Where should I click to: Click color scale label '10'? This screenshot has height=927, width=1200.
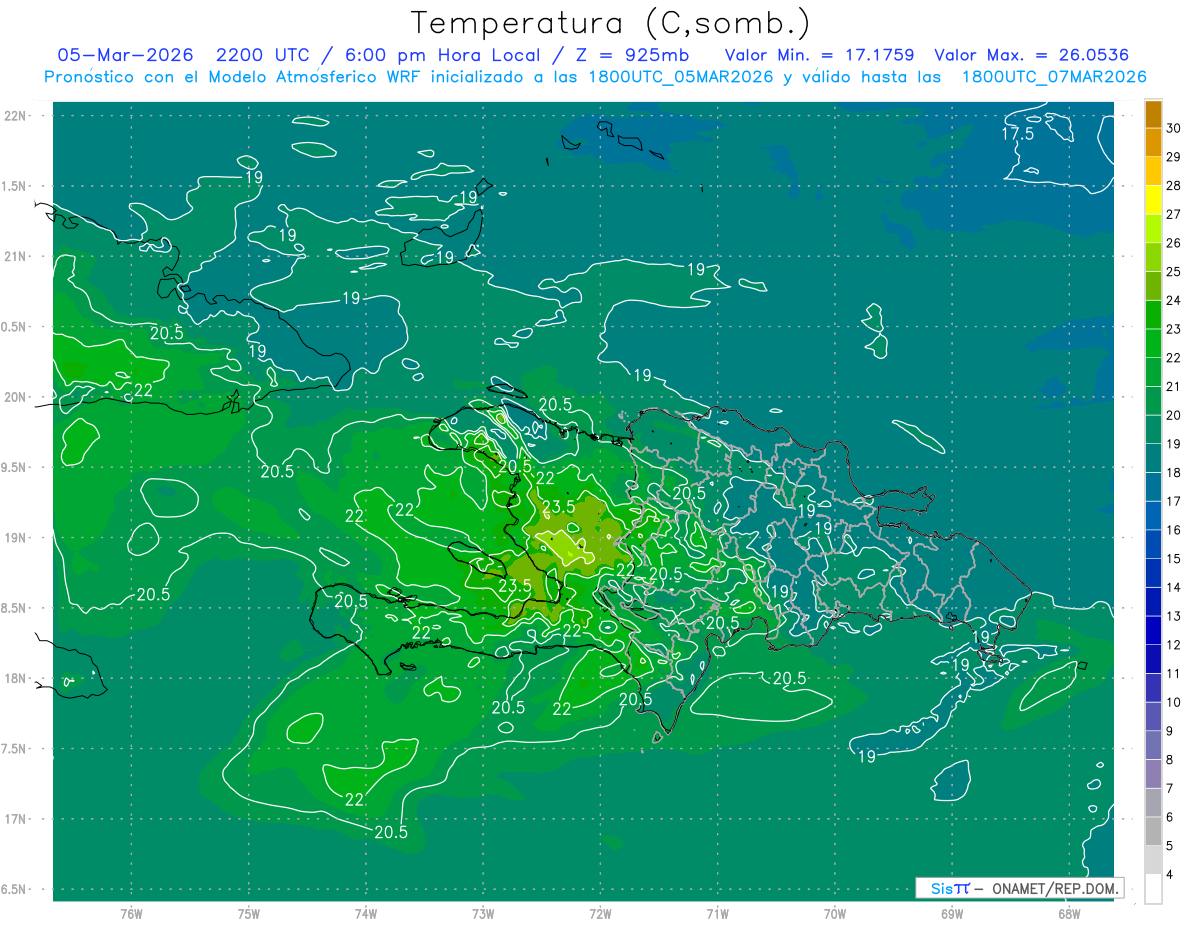pyautogui.click(x=1175, y=702)
